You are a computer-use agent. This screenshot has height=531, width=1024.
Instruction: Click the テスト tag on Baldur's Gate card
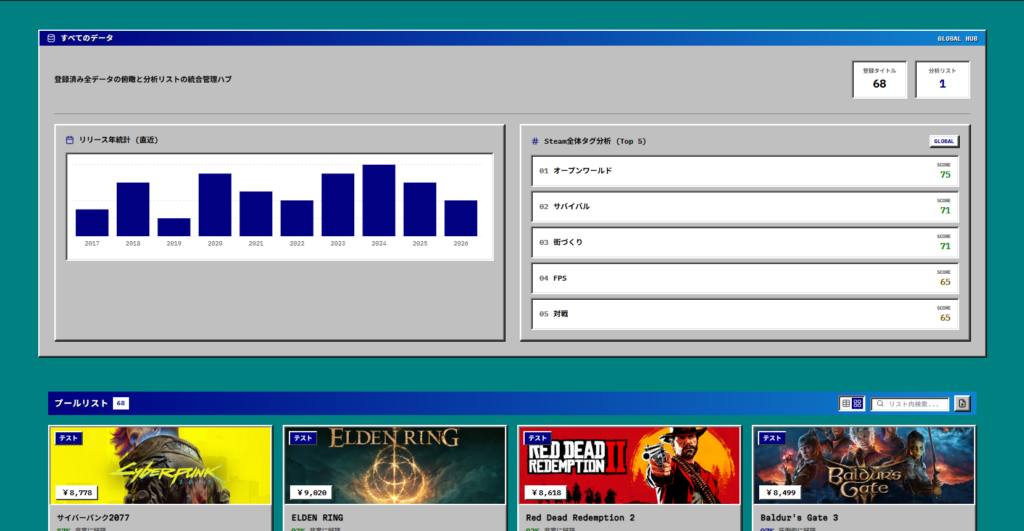772,438
